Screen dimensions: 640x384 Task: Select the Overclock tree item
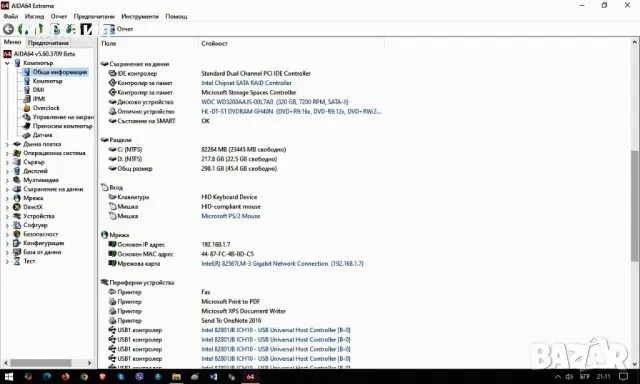pos(46,108)
